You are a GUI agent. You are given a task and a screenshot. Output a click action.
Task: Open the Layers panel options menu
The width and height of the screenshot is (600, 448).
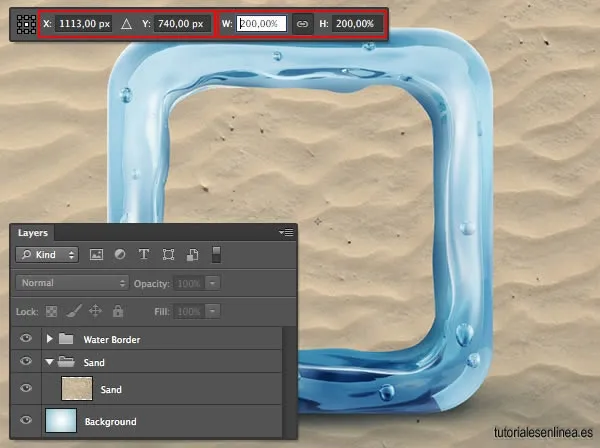[x=286, y=232]
